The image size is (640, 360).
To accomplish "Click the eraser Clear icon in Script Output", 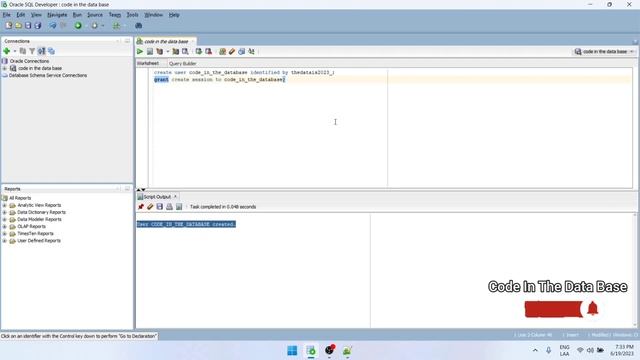I will [150, 207].
